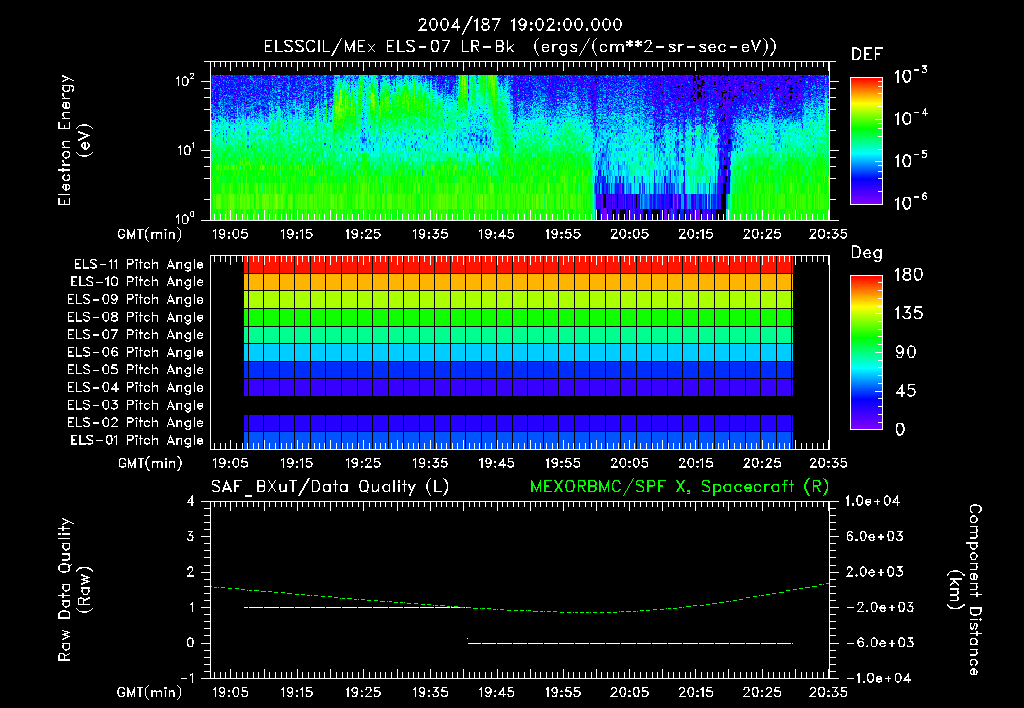Click the GMT(min) label under the spectrogram
Screen dimensions: 1024x708
150,234
